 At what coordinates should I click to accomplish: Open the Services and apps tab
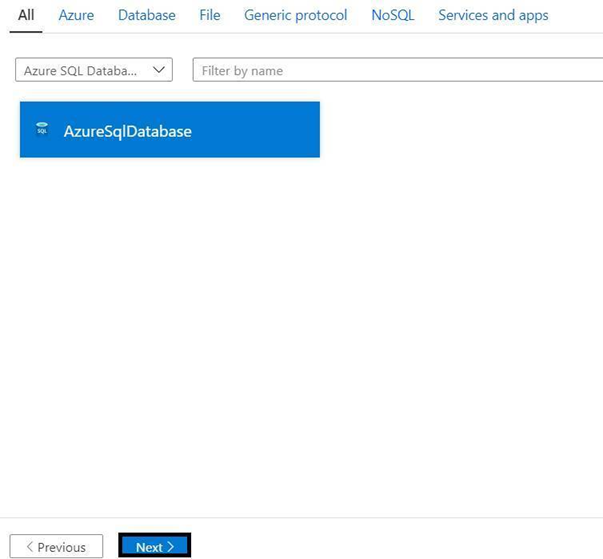coord(493,15)
